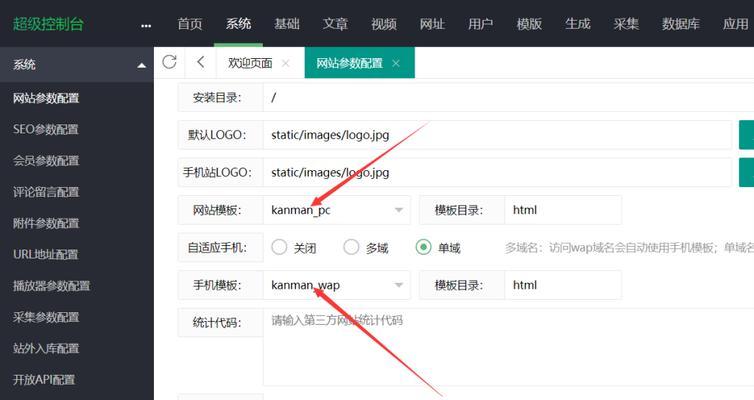Screen dimensions: 754x400
Task: Open 首页 in the top navigation
Action: pos(190,24)
